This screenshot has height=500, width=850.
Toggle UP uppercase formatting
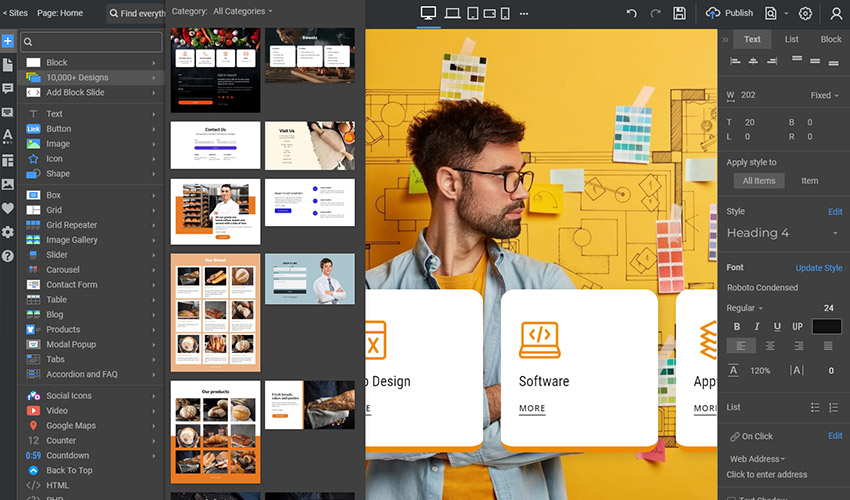(797, 326)
